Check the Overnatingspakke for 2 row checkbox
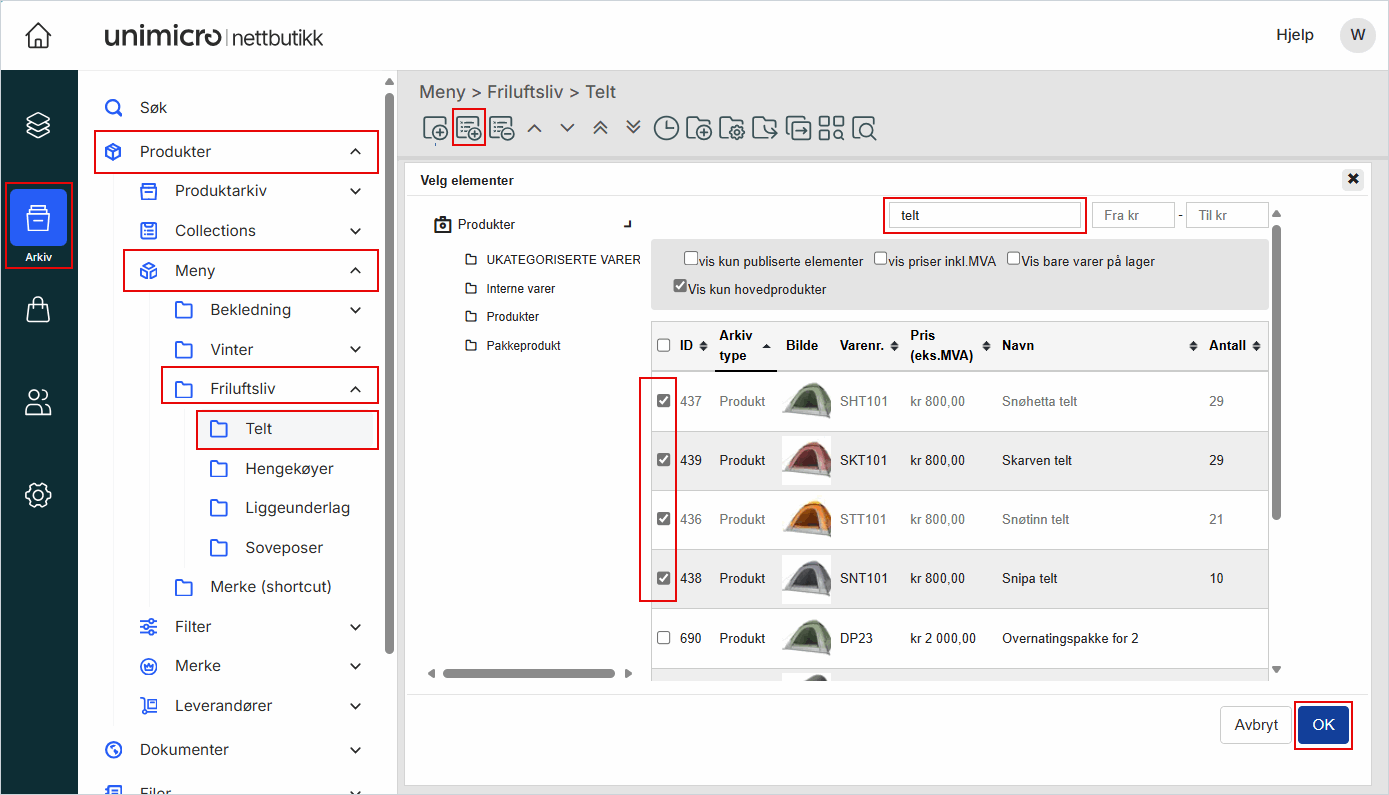This screenshot has width=1389, height=795. [663, 638]
